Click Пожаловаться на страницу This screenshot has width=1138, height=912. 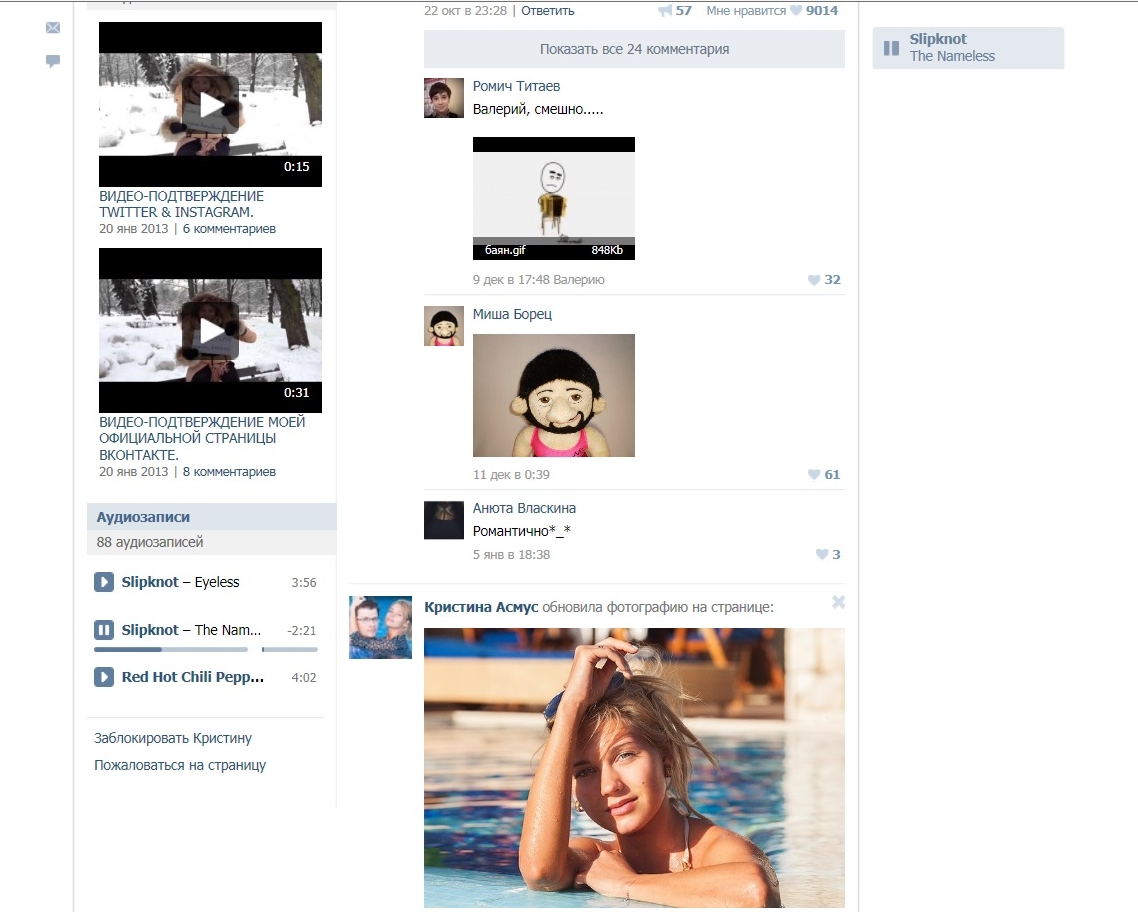180,765
